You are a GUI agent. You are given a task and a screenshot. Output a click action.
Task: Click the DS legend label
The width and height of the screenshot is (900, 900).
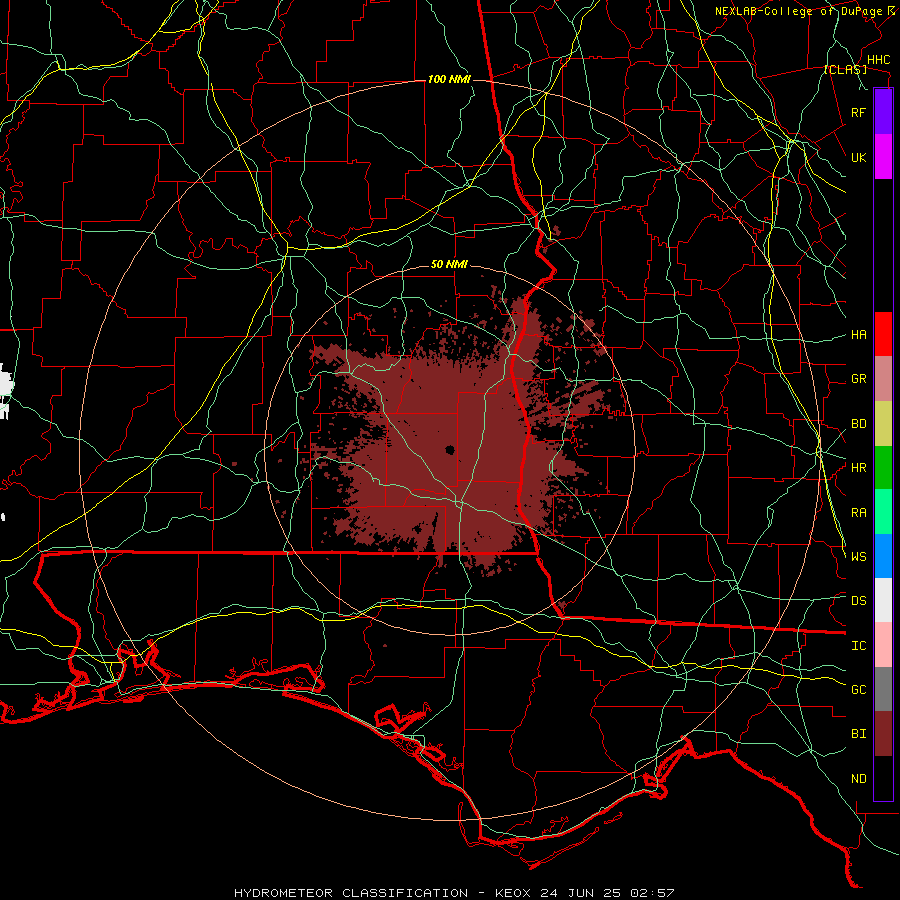pos(859,601)
